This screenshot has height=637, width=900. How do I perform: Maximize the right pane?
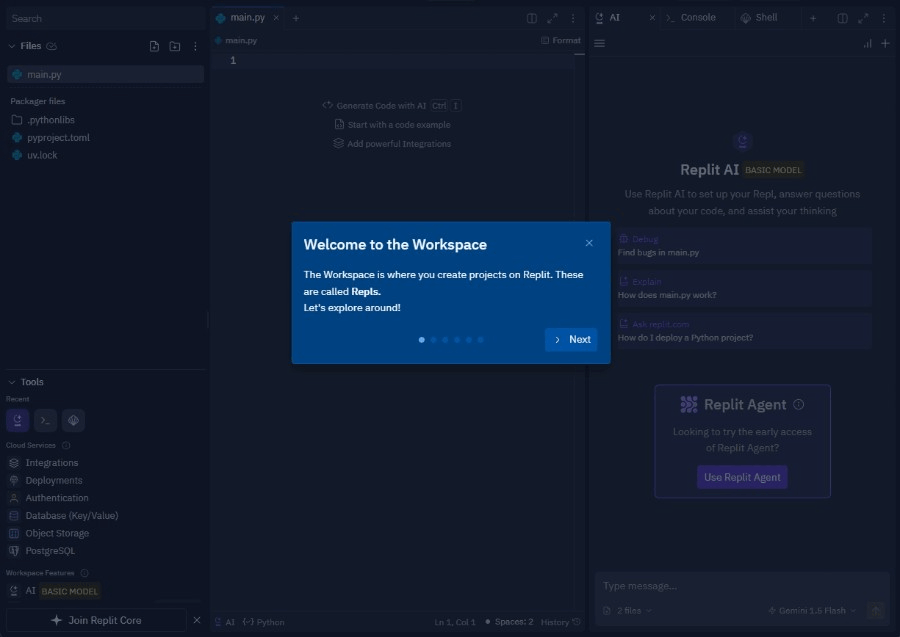[x=863, y=18]
